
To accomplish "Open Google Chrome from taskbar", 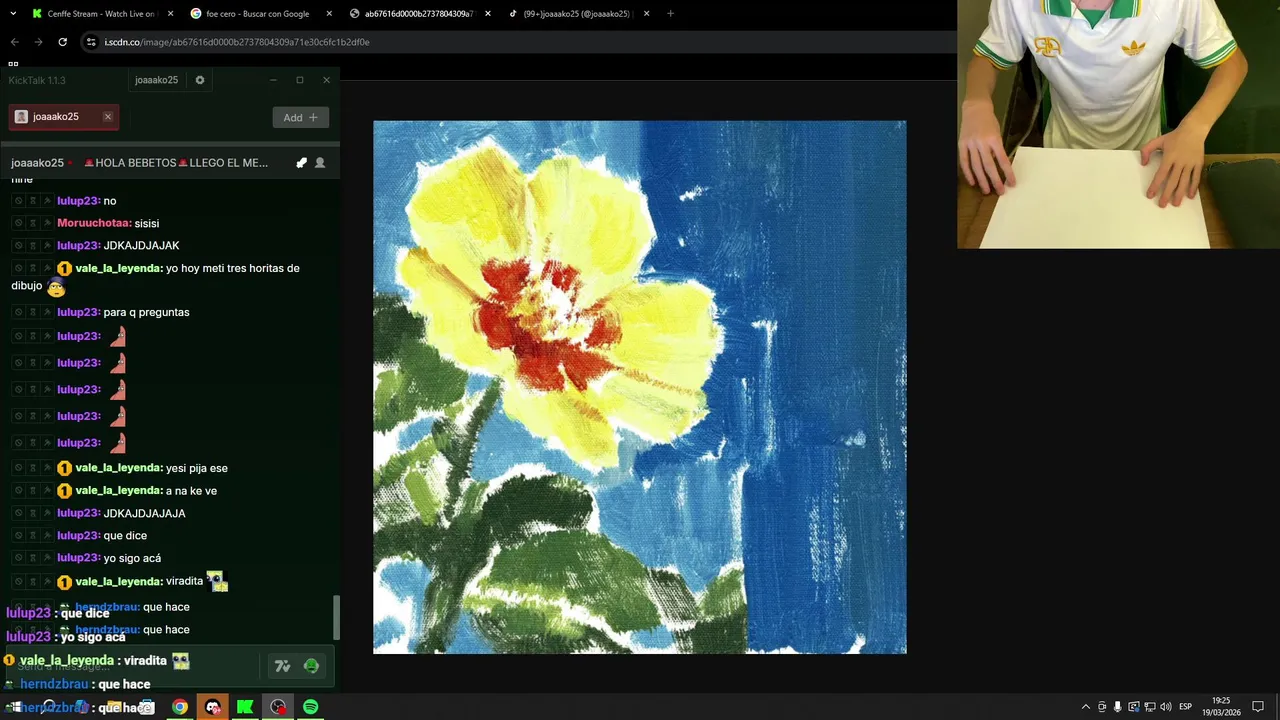I will click(x=179, y=707).
